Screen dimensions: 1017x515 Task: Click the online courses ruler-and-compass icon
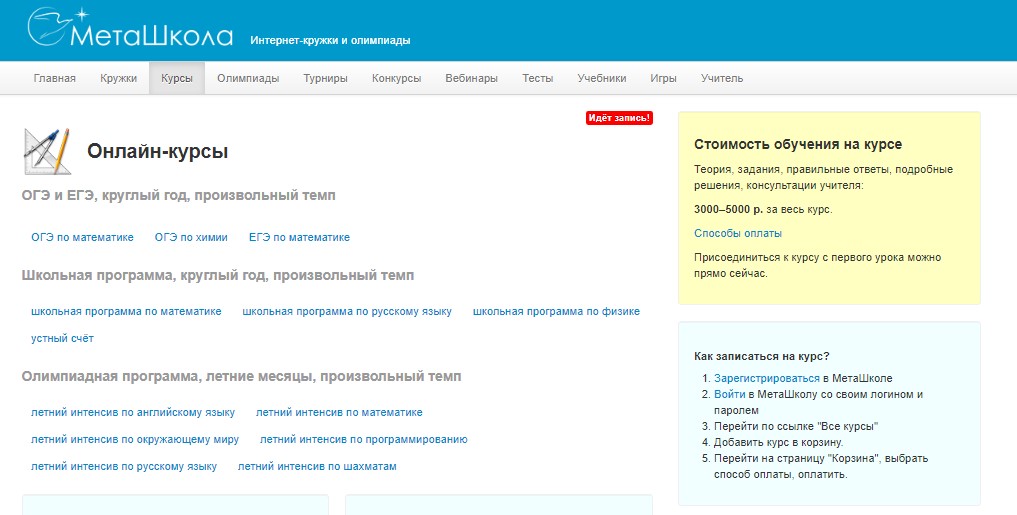pyautogui.click(x=47, y=152)
